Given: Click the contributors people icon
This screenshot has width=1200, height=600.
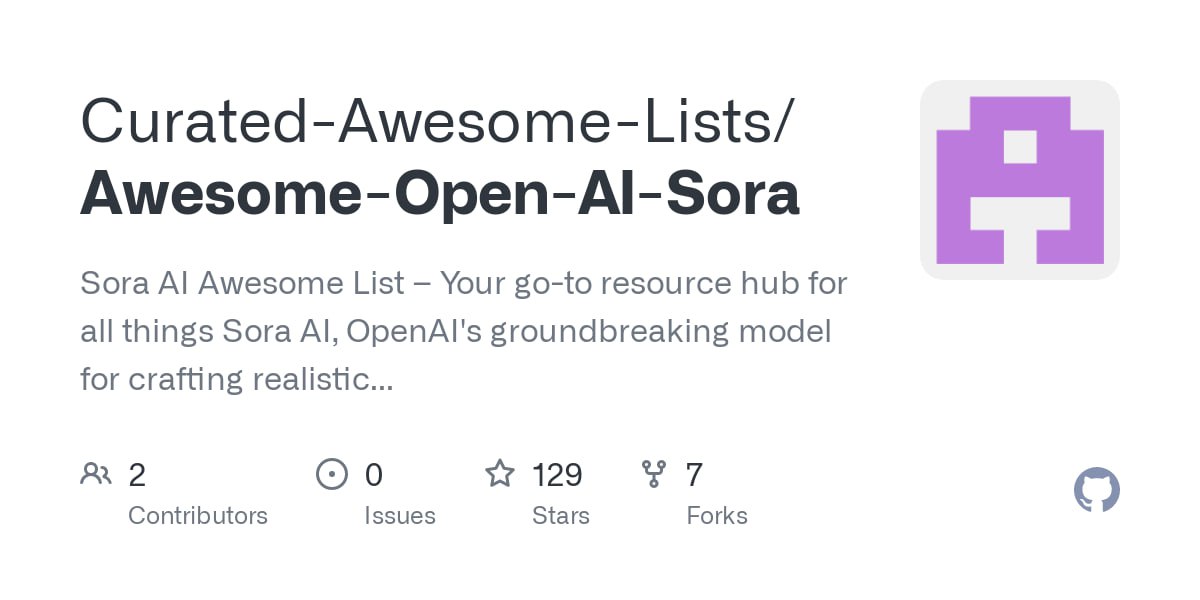Looking at the screenshot, I should coord(96,473).
